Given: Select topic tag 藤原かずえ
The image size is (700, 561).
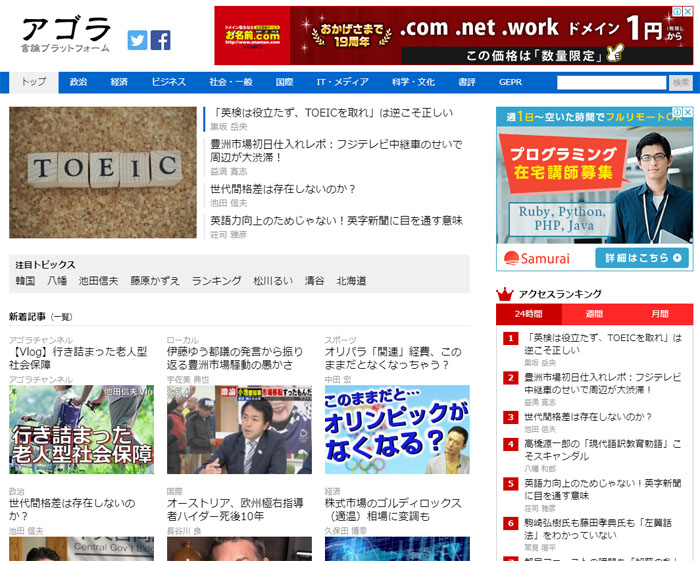Looking at the screenshot, I should (154, 281).
